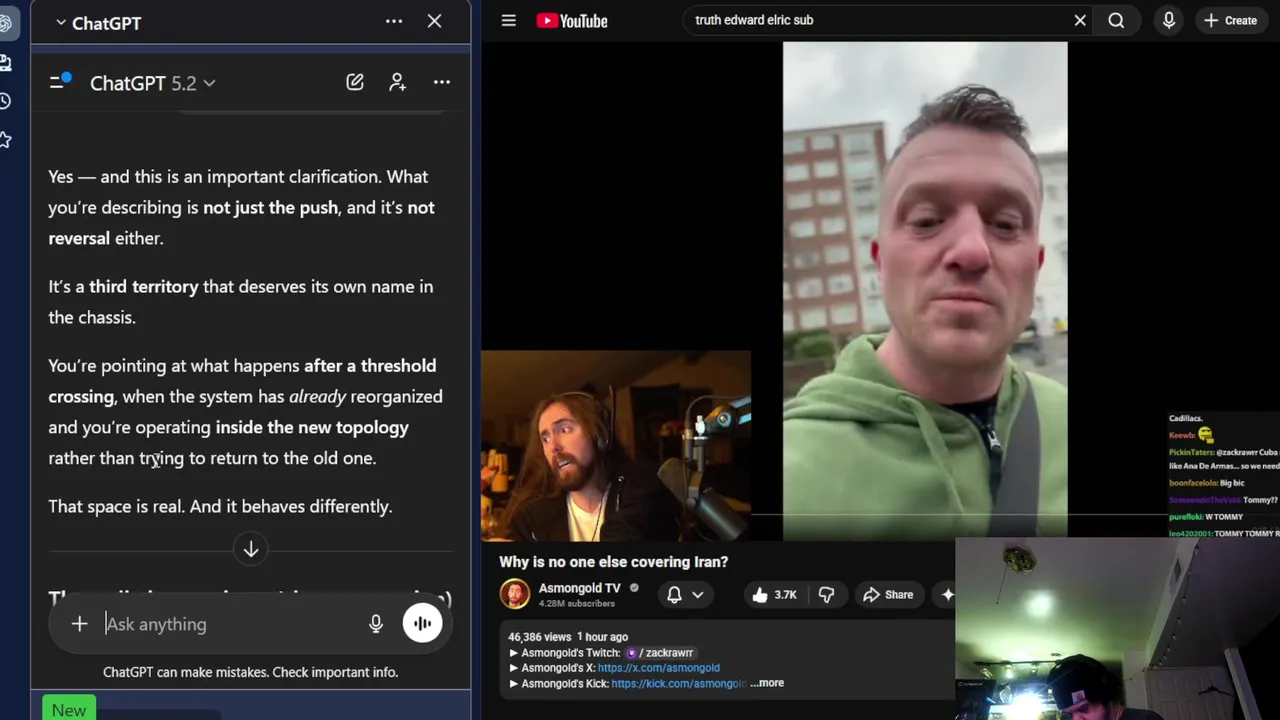This screenshot has height=720, width=1280.
Task: Start ChatGPT voice mode button
Action: click(x=422, y=623)
